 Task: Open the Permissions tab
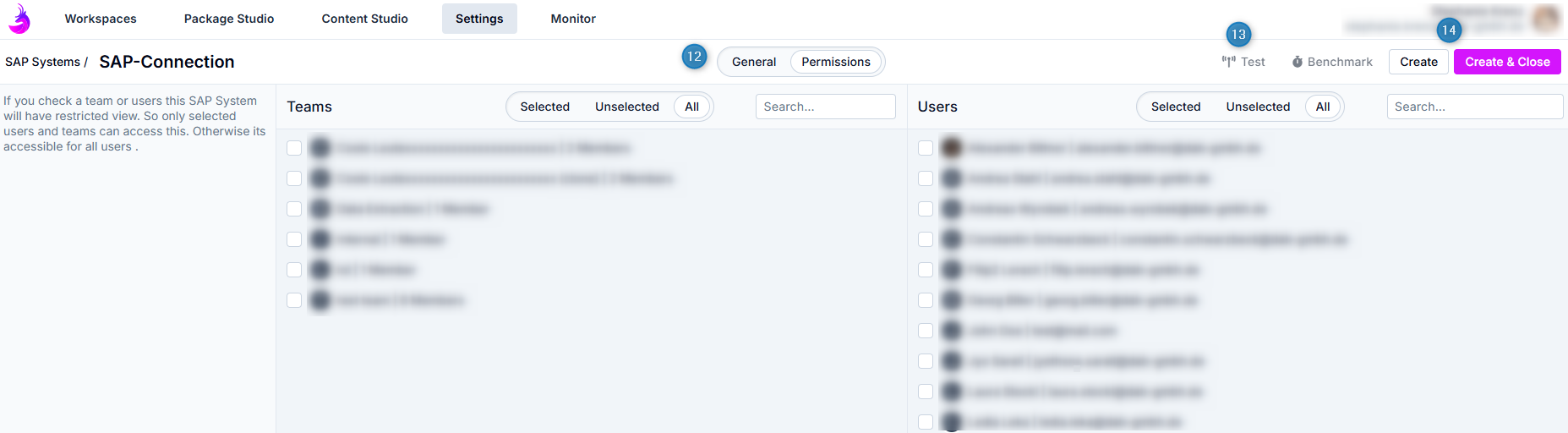click(x=835, y=62)
